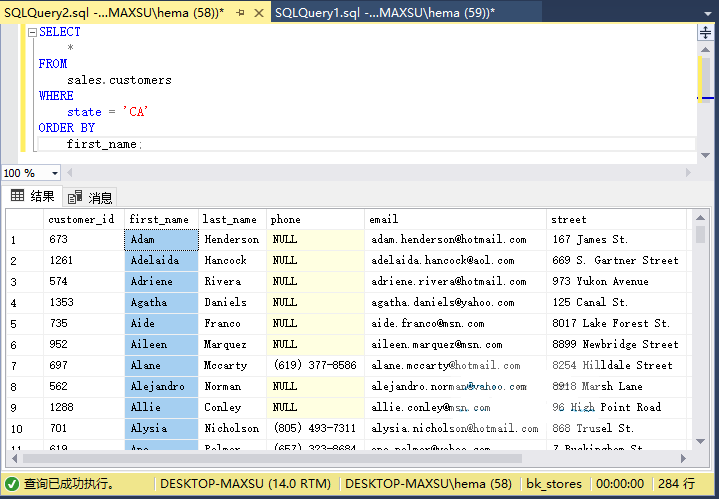Click the DESKTOP-MAXSU (14.0 RTM) server status
Image resolution: width=719 pixels, height=499 pixels.
pos(245,484)
